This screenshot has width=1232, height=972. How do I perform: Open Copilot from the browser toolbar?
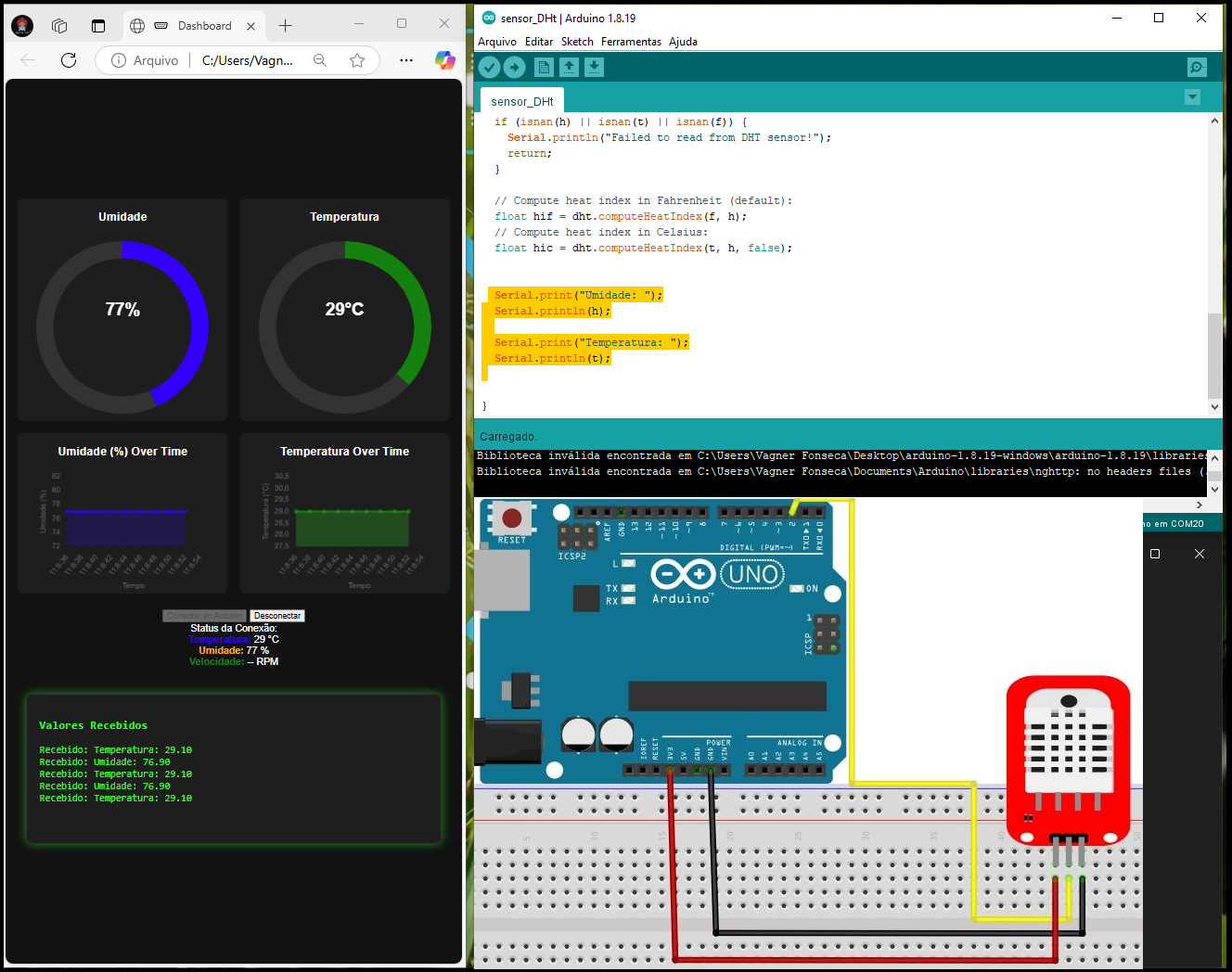(445, 59)
